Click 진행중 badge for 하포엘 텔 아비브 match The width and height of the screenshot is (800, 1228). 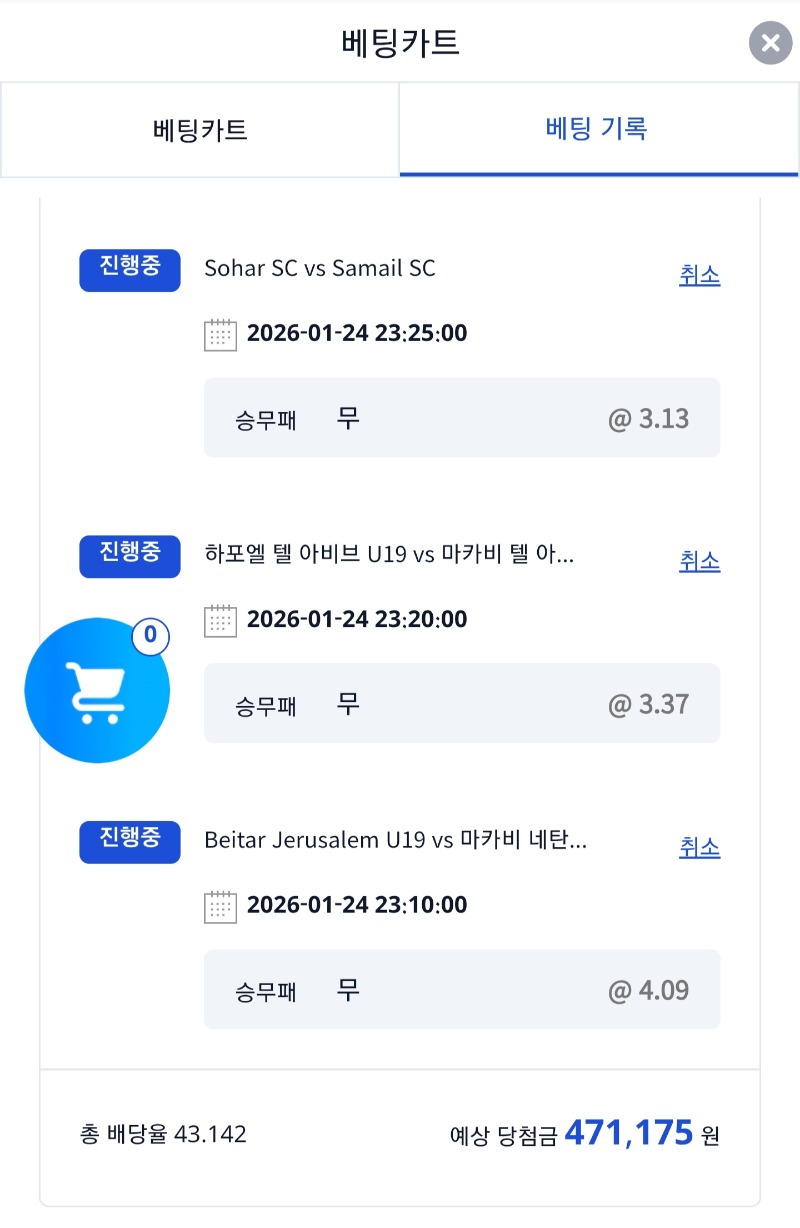point(130,556)
